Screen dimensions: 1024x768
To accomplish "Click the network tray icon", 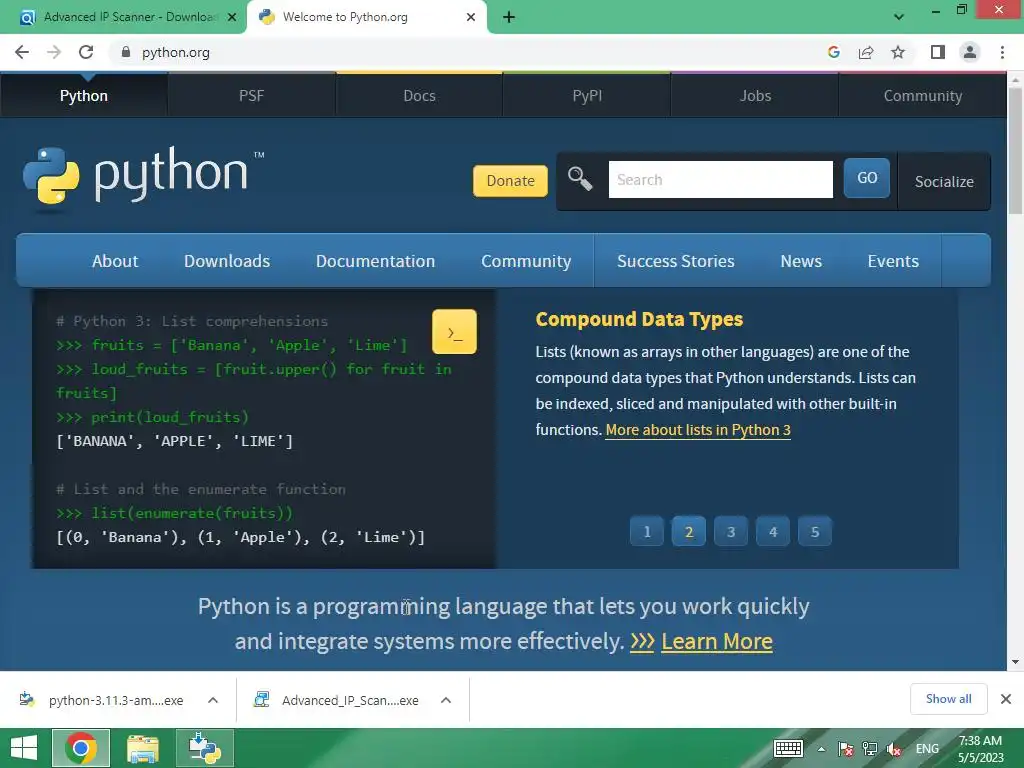I will point(870,749).
